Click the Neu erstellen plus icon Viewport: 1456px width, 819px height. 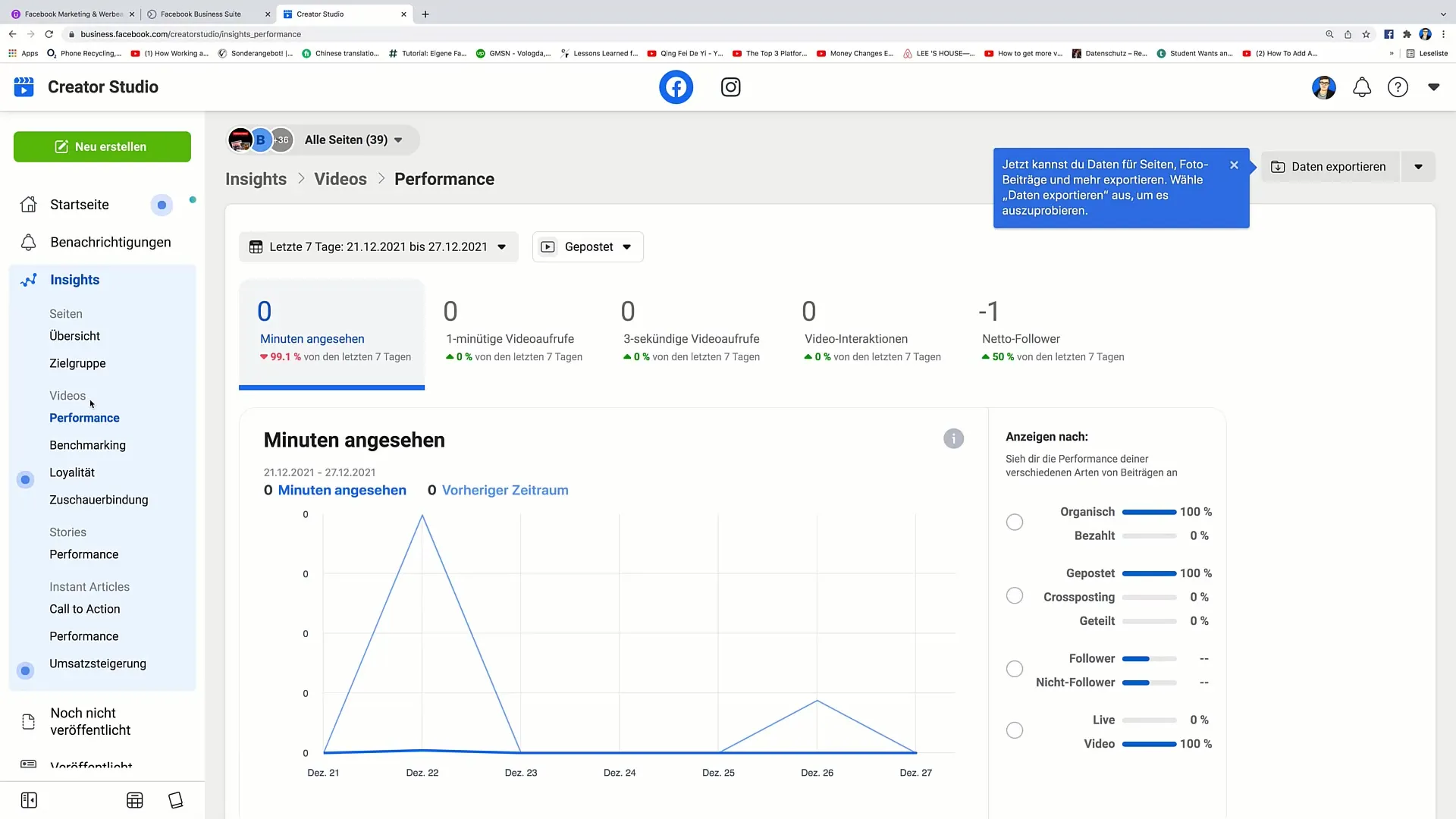(x=61, y=146)
